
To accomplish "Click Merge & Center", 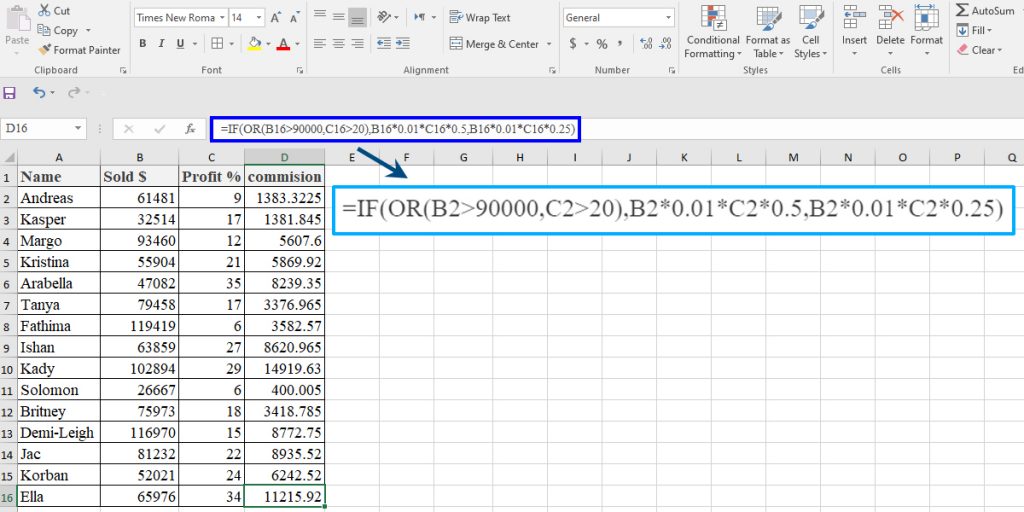I will [494, 44].
